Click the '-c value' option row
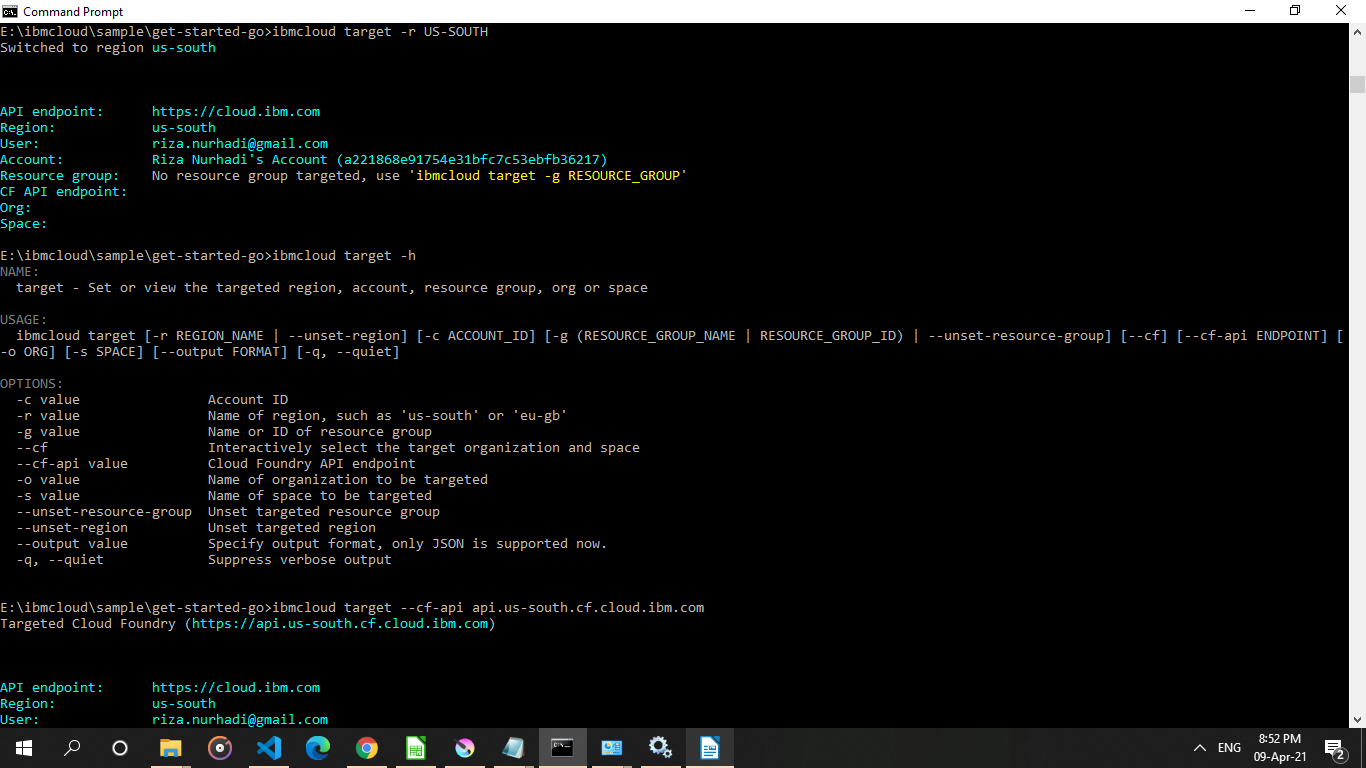This screenshot has width=1366, height=768. tap(152, 400)
